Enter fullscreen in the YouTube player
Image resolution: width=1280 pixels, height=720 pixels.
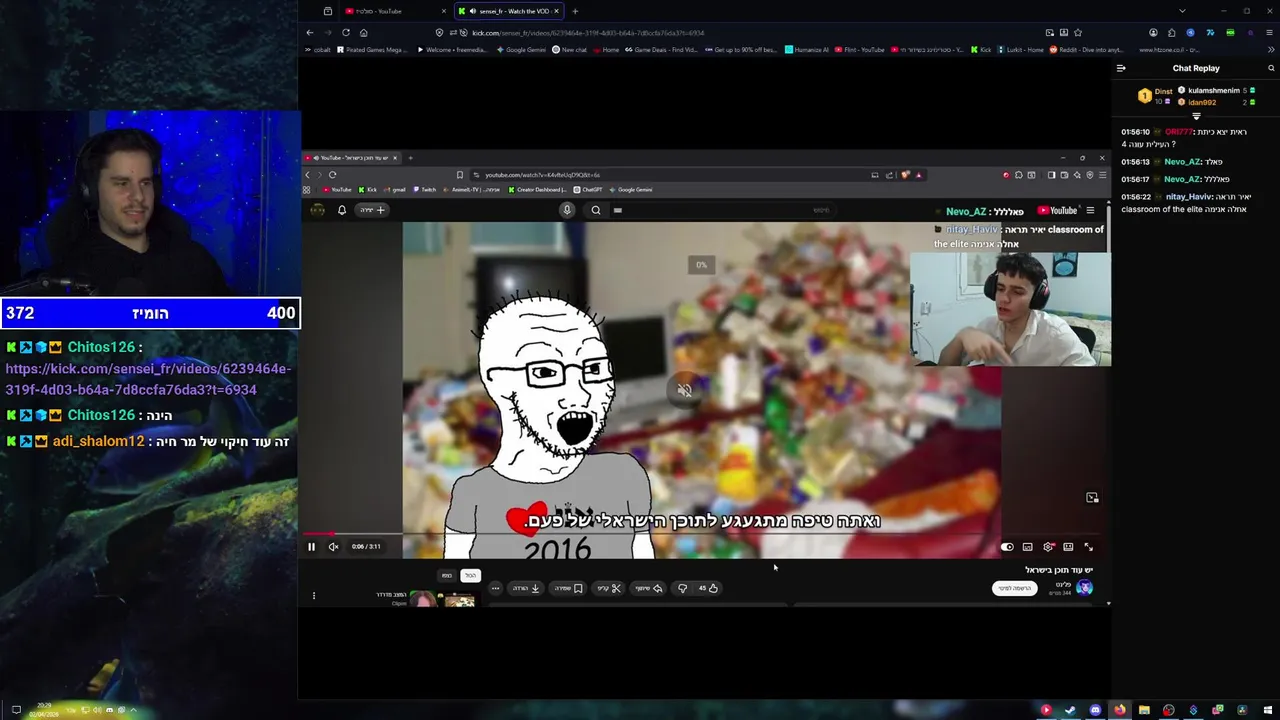(x=1088, y=547)
